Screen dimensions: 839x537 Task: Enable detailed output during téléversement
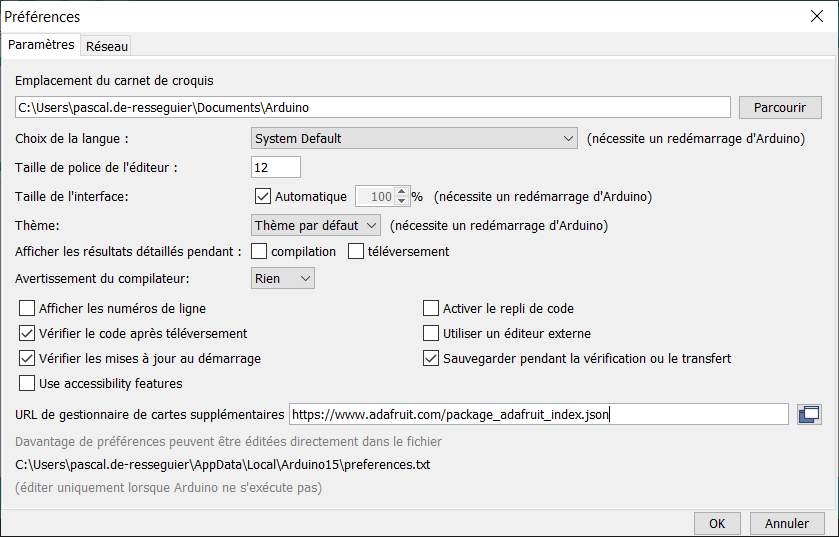(356, 251)
